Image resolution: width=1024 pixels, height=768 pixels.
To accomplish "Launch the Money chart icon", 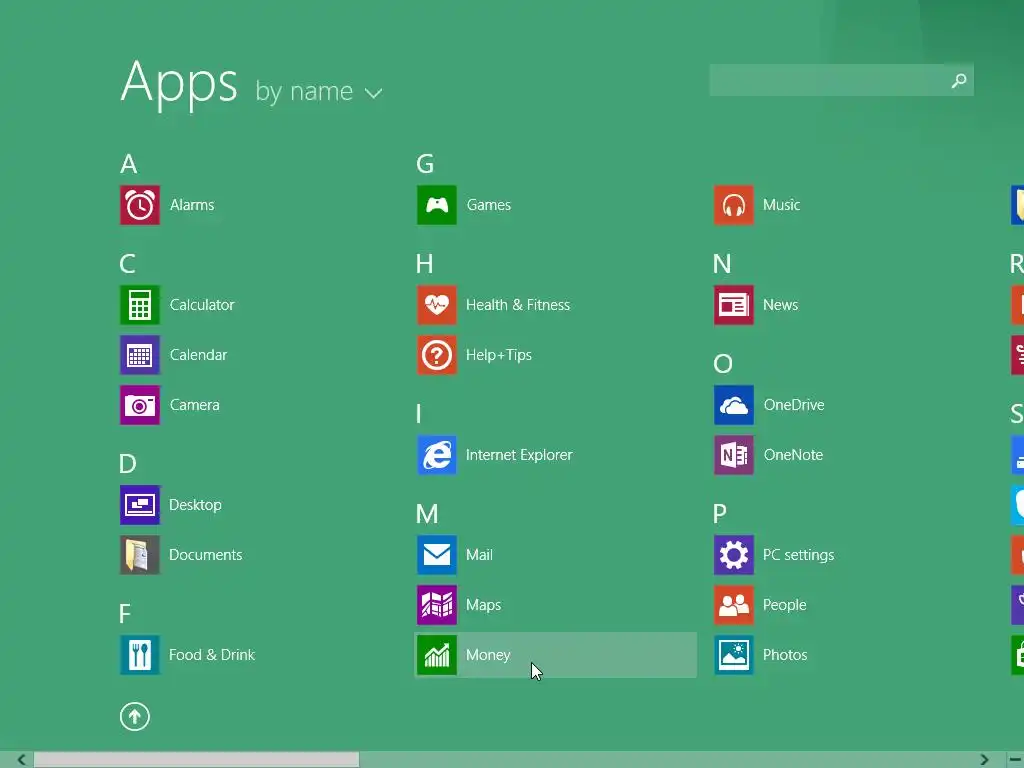I will click(437, 655).
